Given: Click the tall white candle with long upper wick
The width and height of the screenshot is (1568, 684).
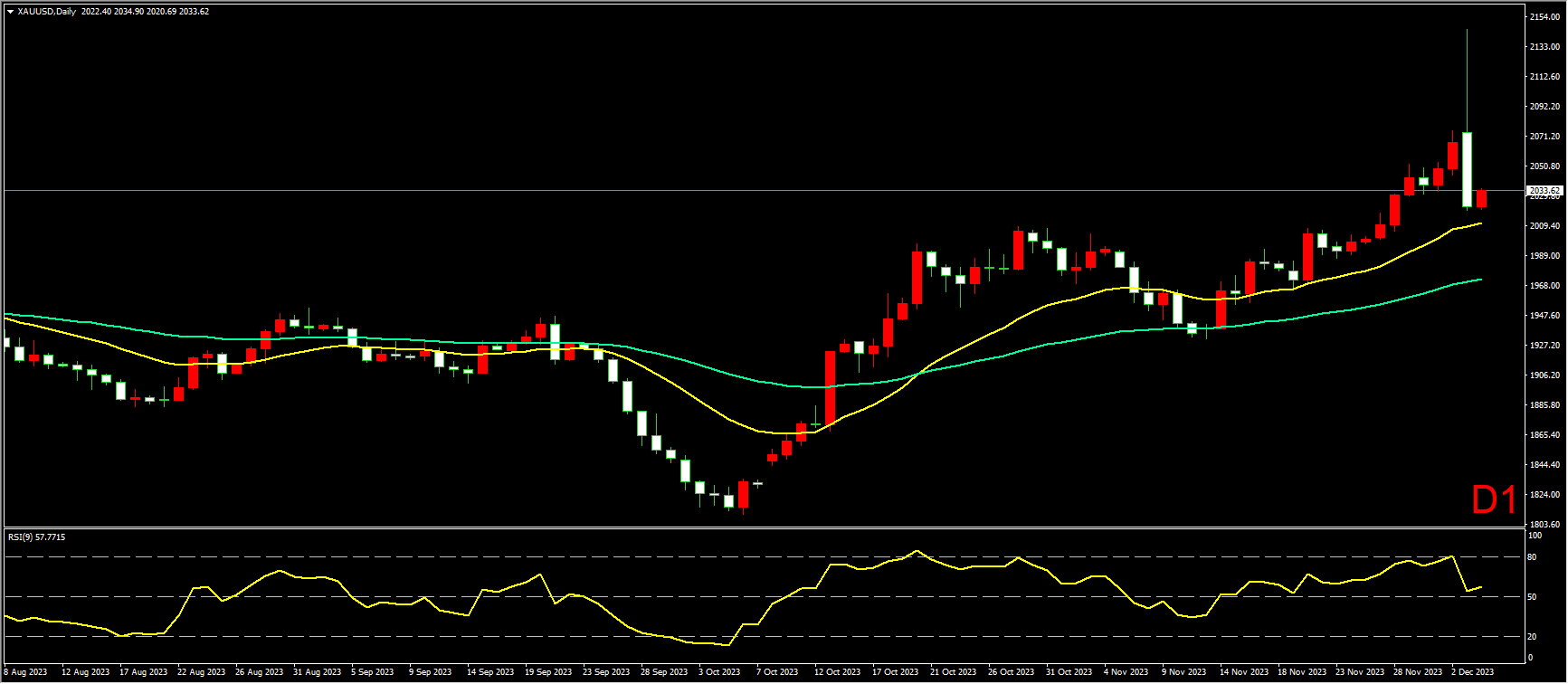Looking at the screenshot, I should click(1467, 169).
